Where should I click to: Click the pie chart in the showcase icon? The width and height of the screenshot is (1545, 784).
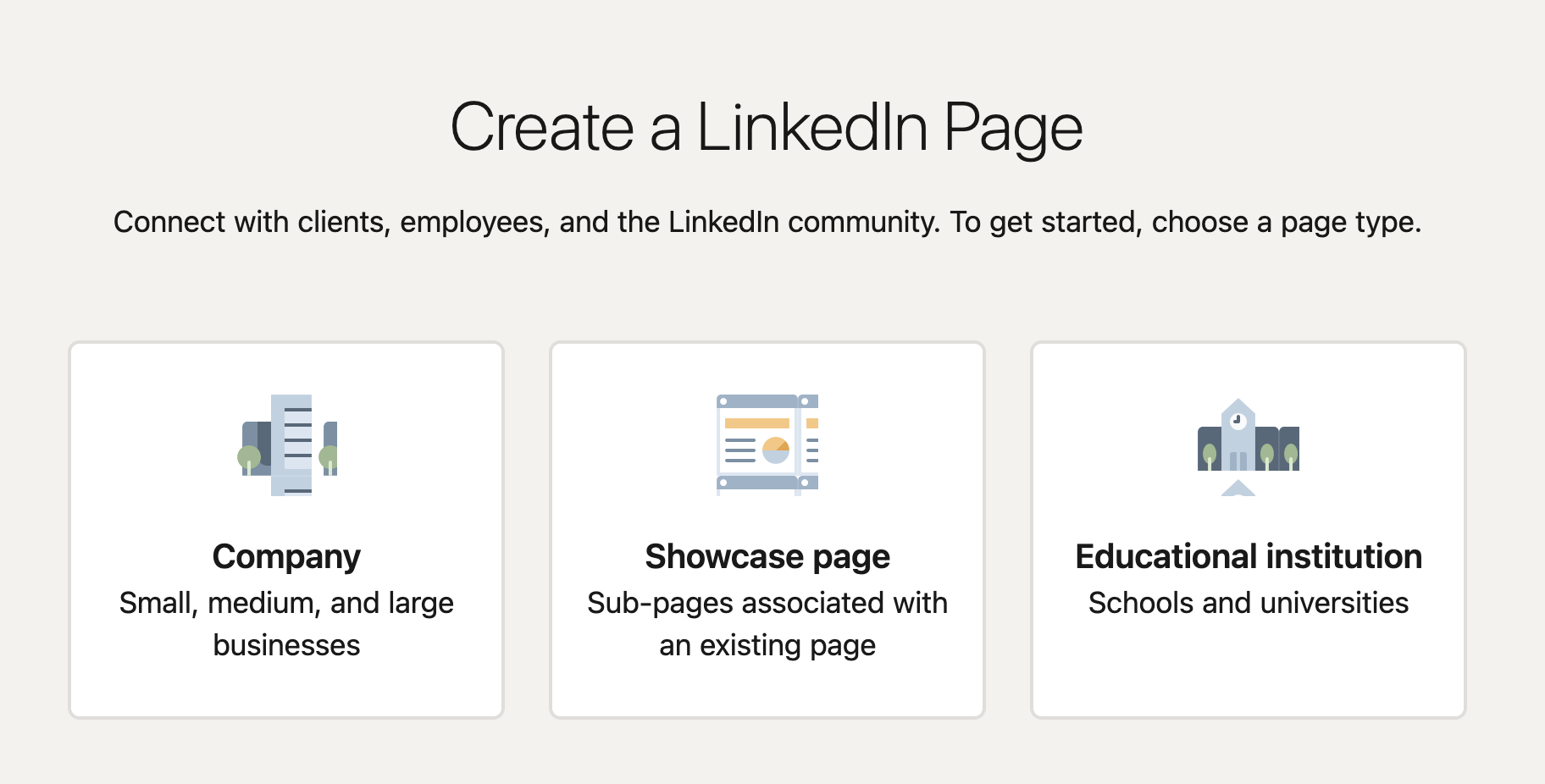tap(776, 450)
